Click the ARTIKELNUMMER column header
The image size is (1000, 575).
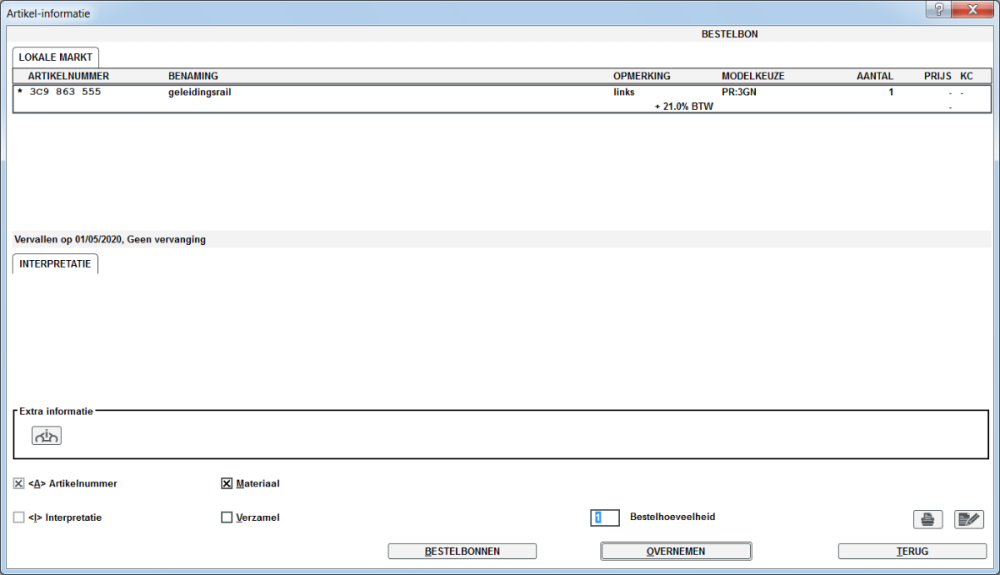click(x=68, y=76)
